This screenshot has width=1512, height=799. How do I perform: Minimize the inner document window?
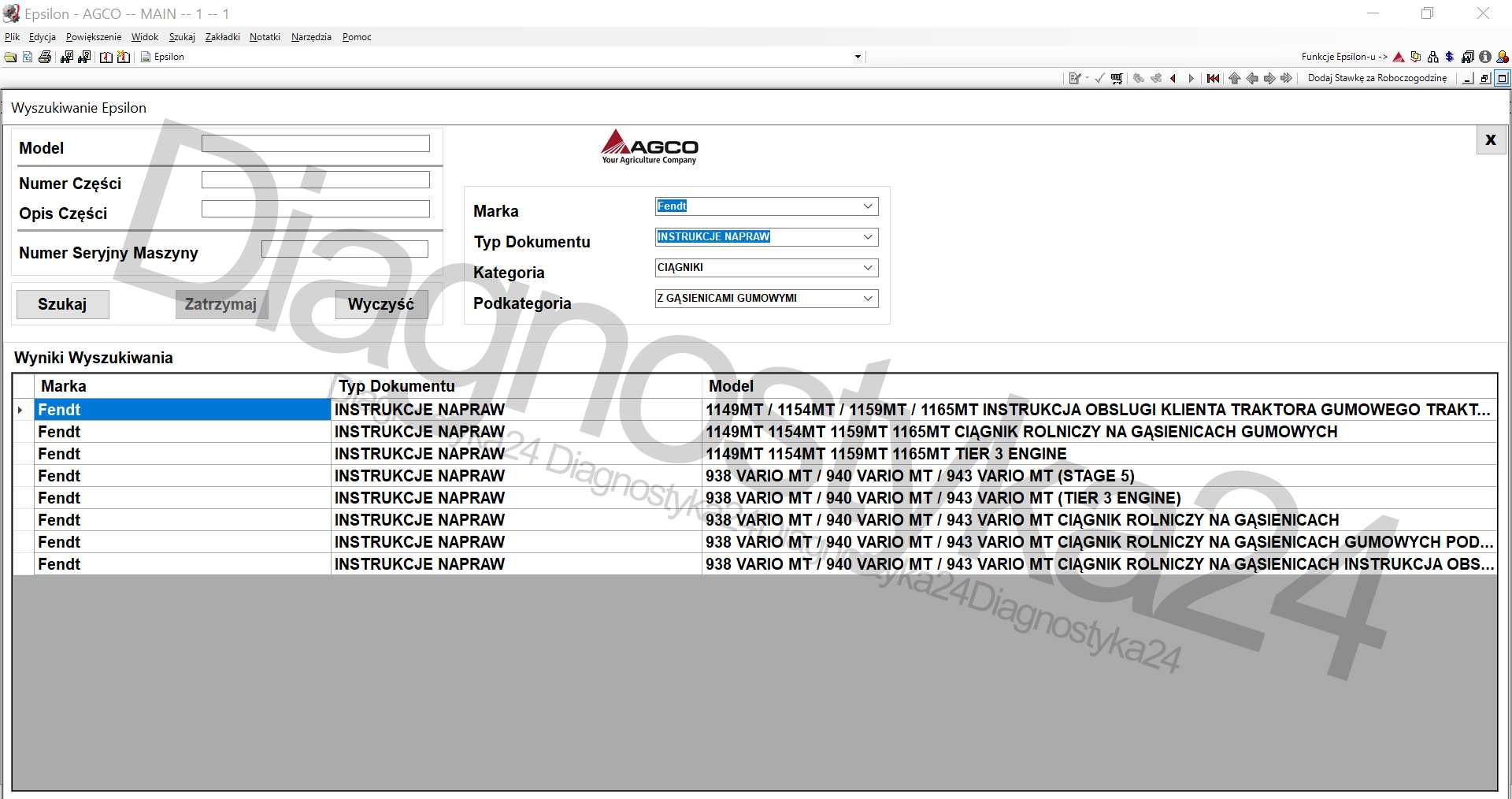coord(1467,78)
